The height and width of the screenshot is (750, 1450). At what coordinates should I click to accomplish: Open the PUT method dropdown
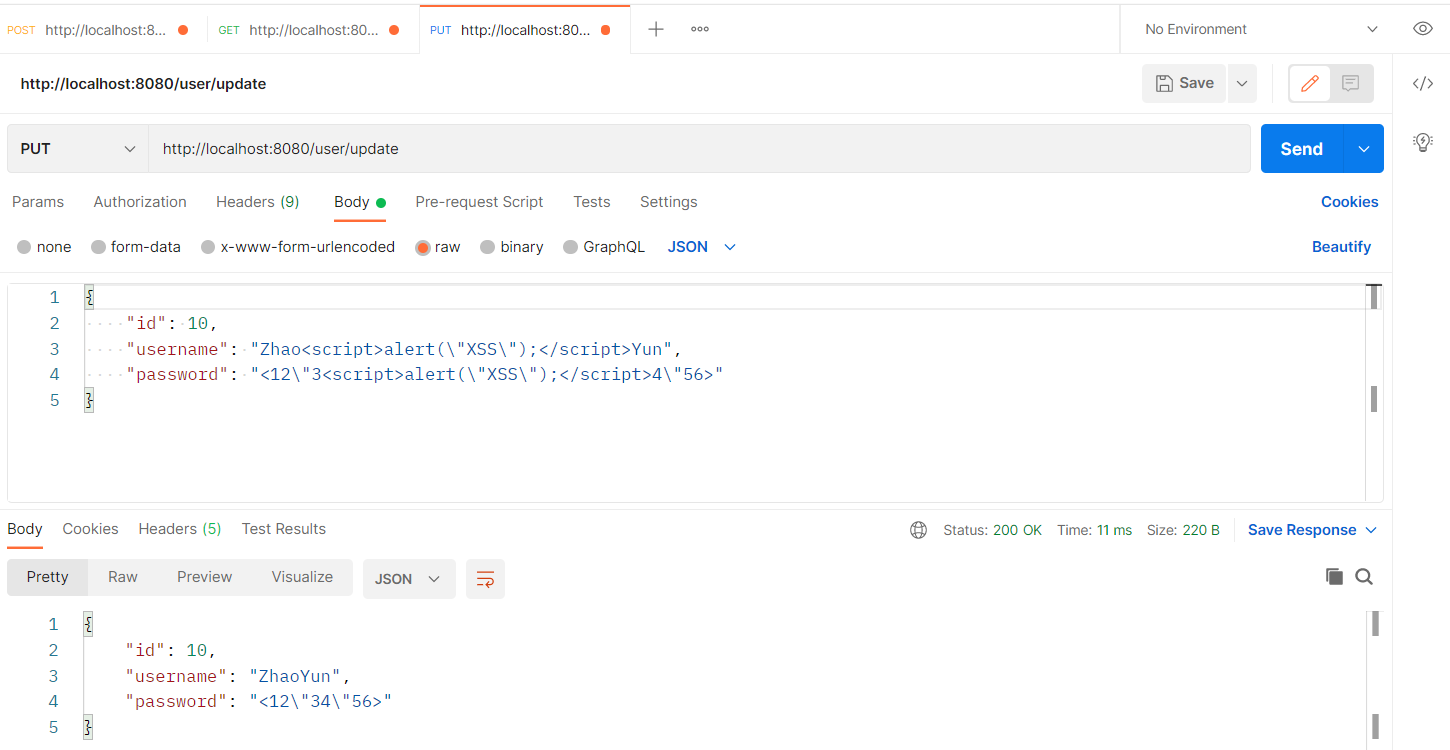[78, 149]
